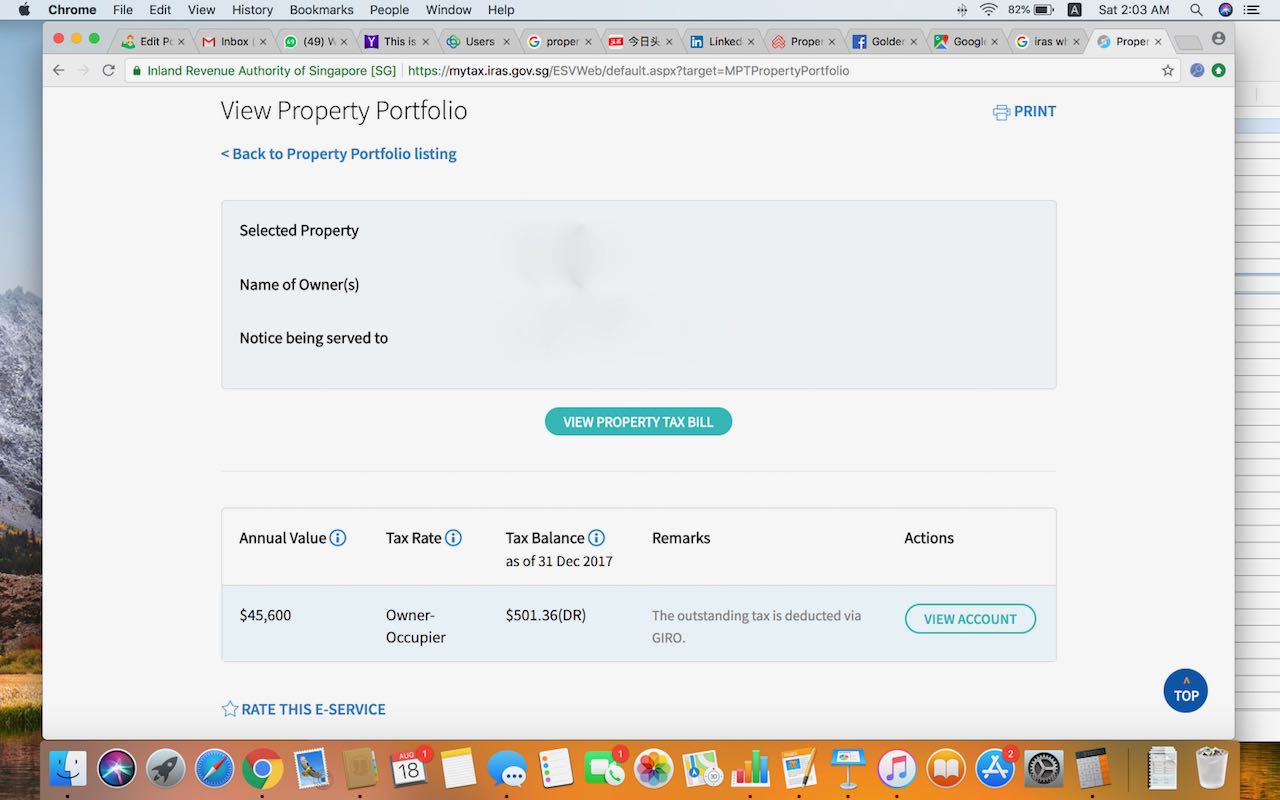Click VIEW PROPERTY TAX BILL
1280x800 pixels.
point(638,421)
